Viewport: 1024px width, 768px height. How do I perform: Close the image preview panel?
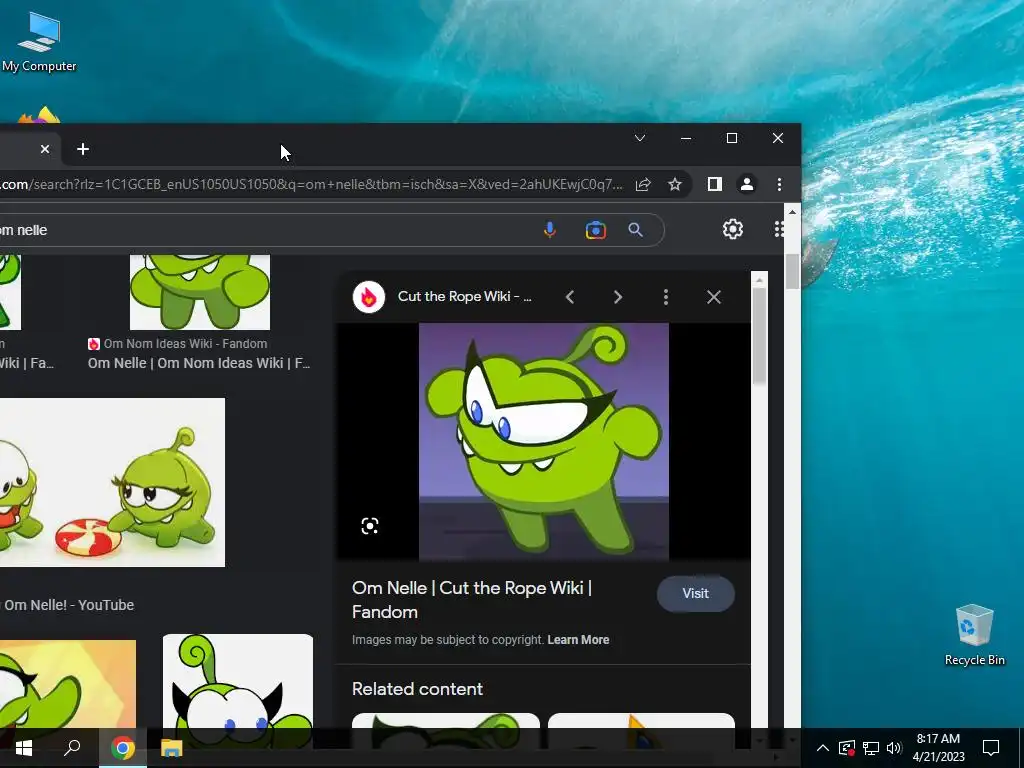714,297
